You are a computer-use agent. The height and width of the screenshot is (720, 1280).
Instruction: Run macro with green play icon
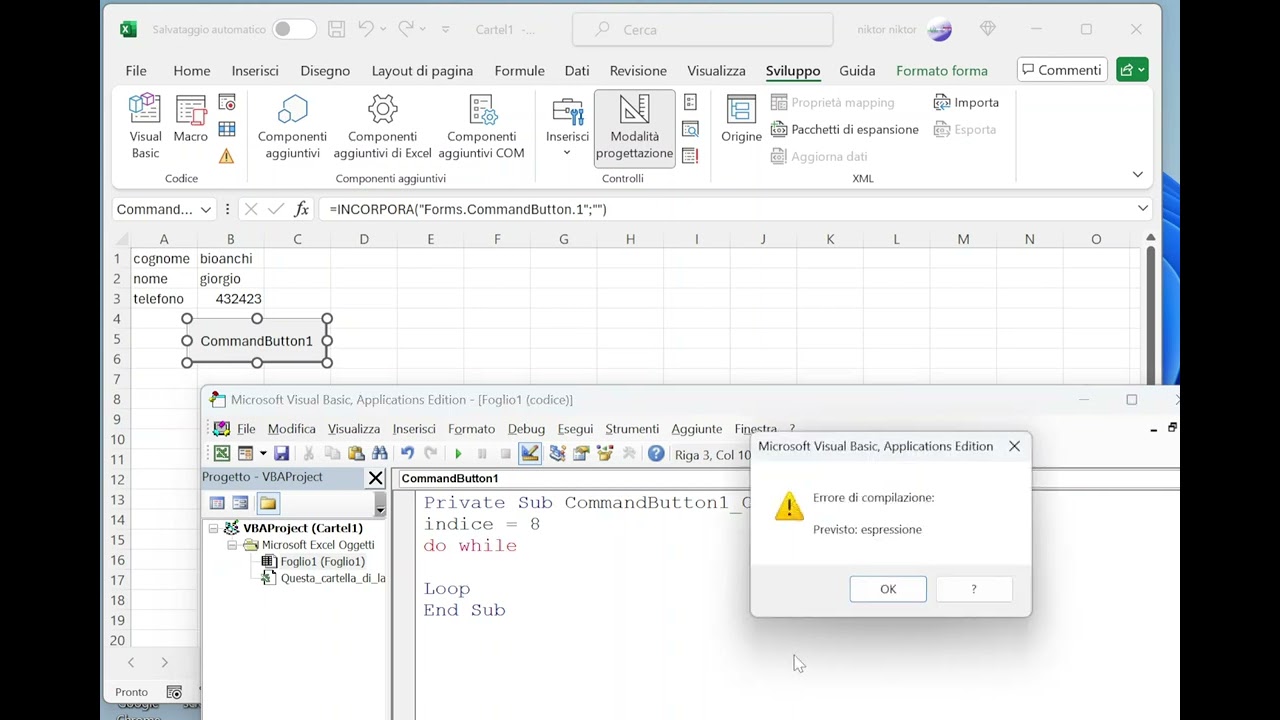458,454
